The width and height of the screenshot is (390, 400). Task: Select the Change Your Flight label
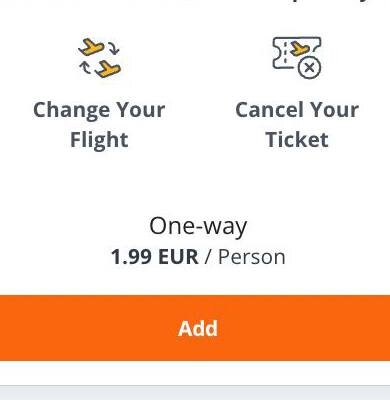click(x=99, y=125)
